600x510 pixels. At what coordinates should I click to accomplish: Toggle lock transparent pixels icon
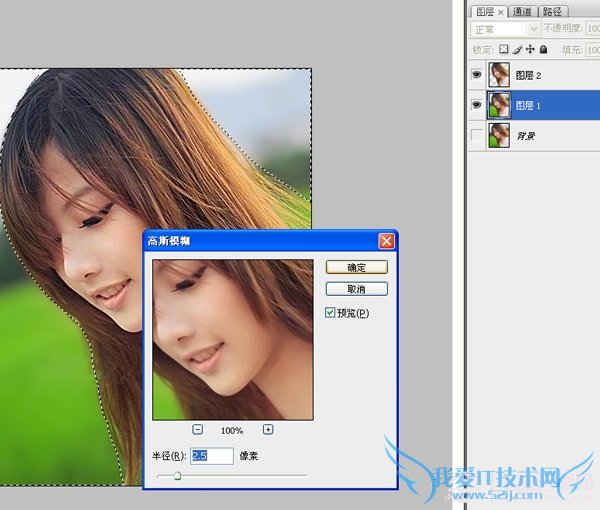(504, 49)
